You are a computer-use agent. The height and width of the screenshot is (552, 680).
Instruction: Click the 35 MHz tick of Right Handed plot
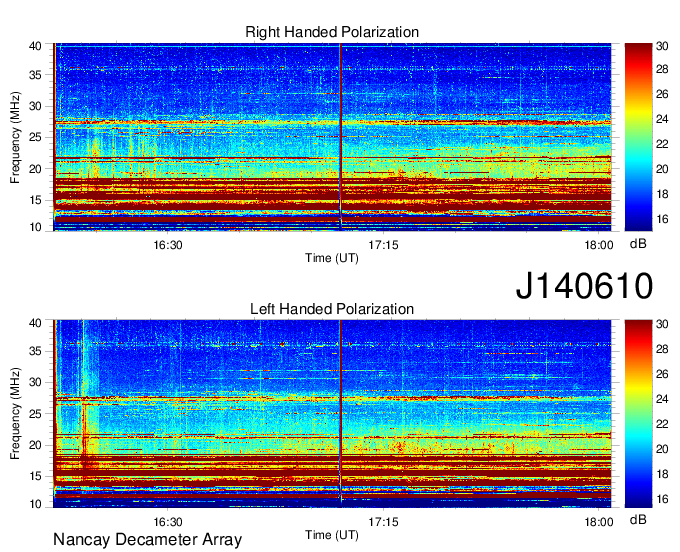[x=35, y=75]
